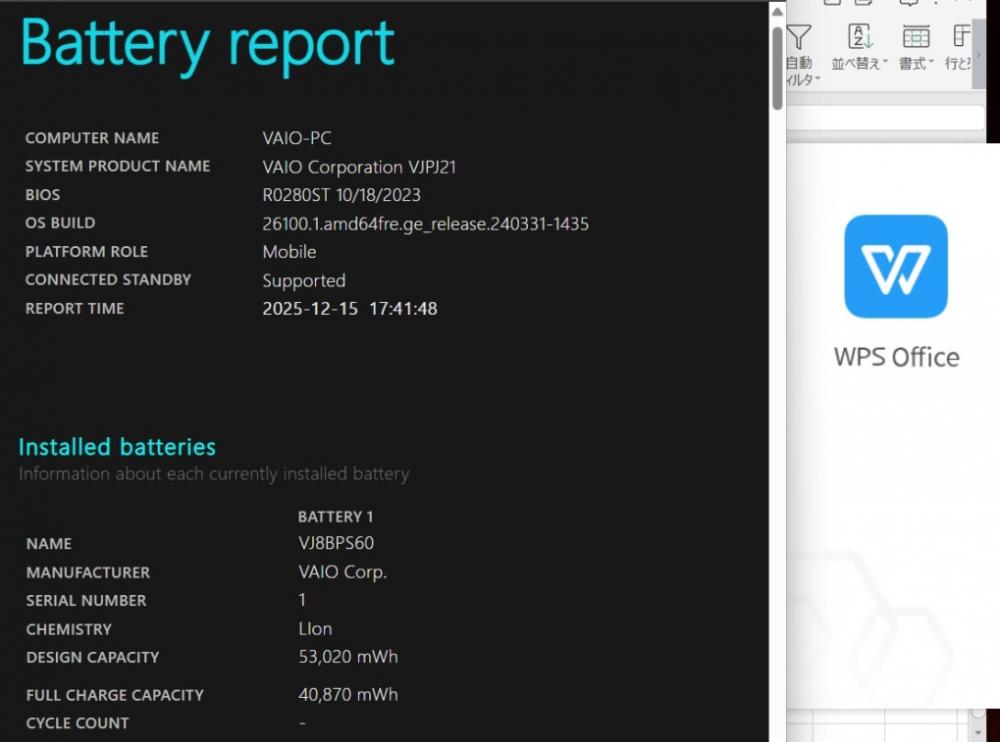Select the "VAIO Corporation VJPJ21" value
This screenshot has width=1000, height=742.
(x=359, y=167)
